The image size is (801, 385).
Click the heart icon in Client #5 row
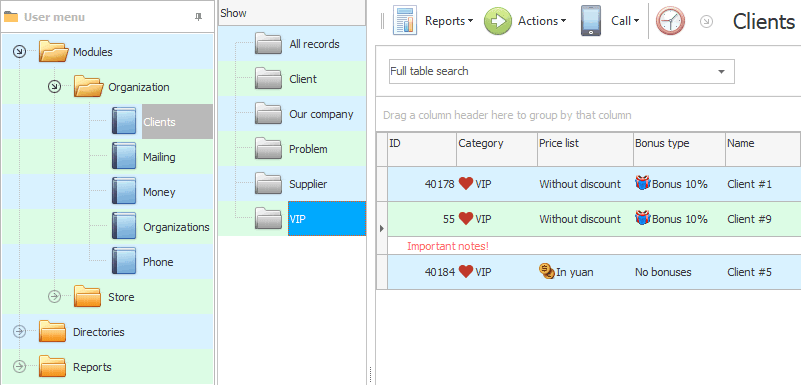[x=465, y=272]
